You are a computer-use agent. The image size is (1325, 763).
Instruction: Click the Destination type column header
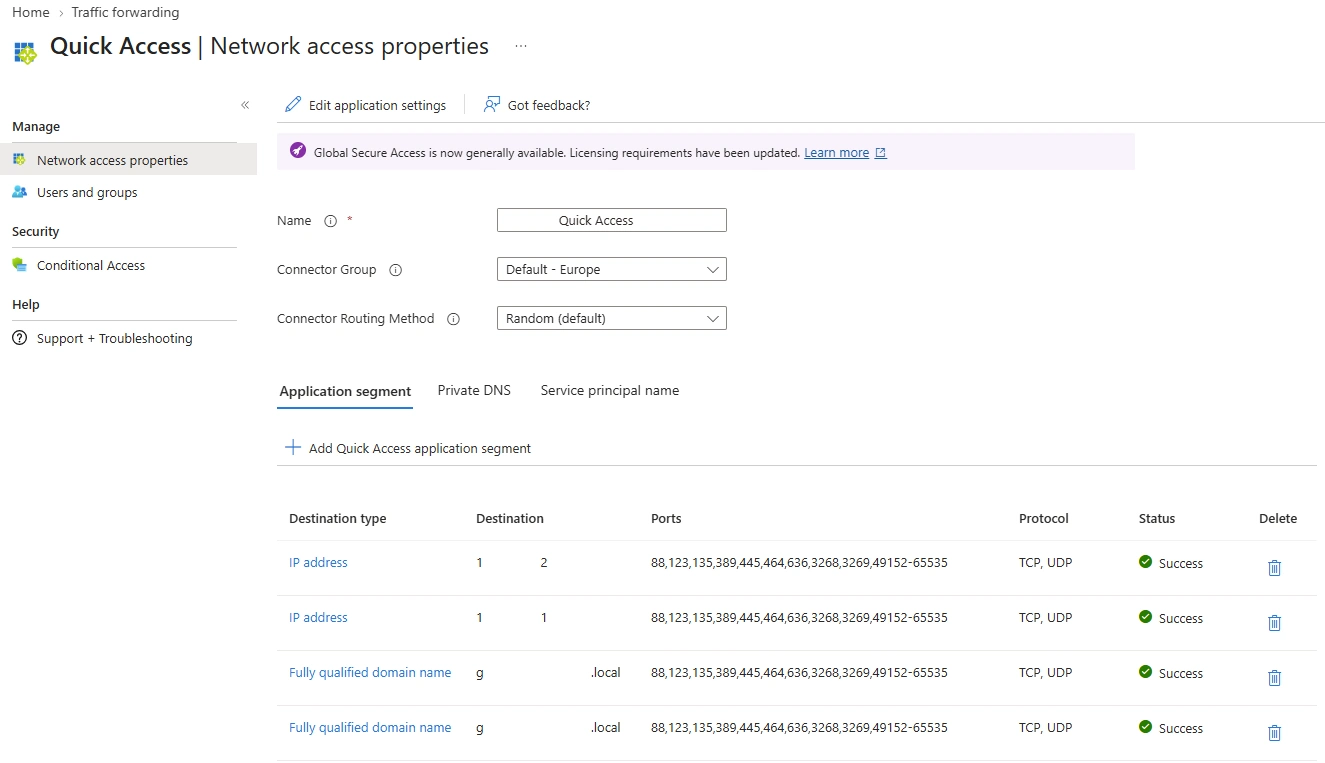(337, 518)
